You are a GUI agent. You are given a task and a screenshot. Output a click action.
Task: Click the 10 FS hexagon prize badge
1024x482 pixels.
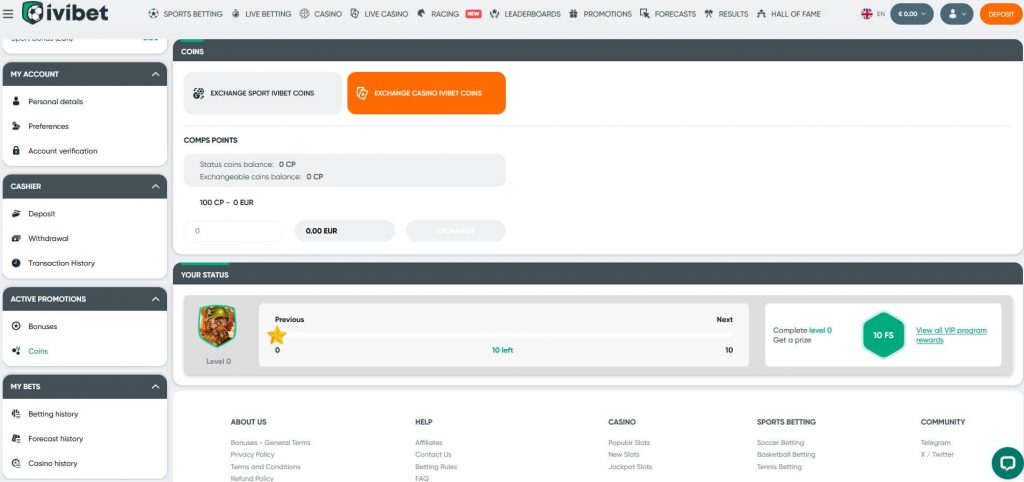[x=883, y=335]
